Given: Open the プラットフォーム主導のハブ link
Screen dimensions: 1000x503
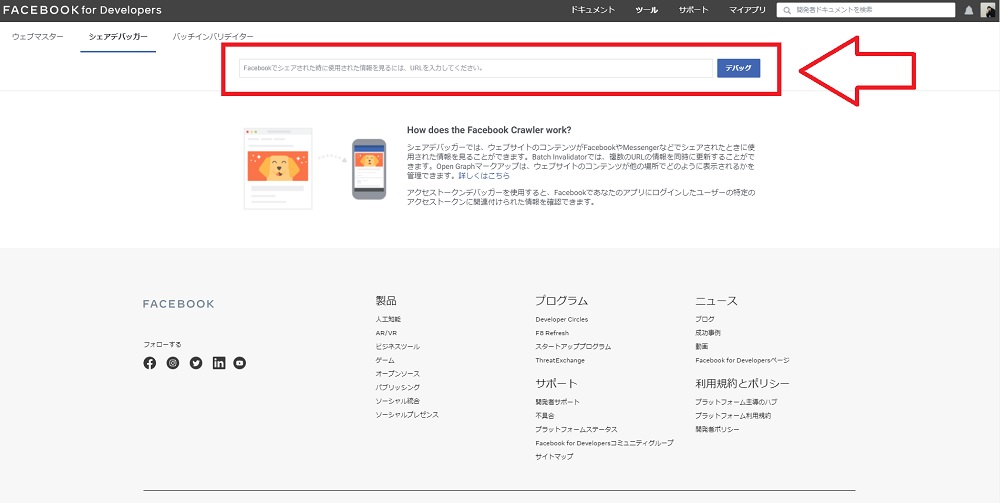Looking at the screenshot, I should [737, 402].
